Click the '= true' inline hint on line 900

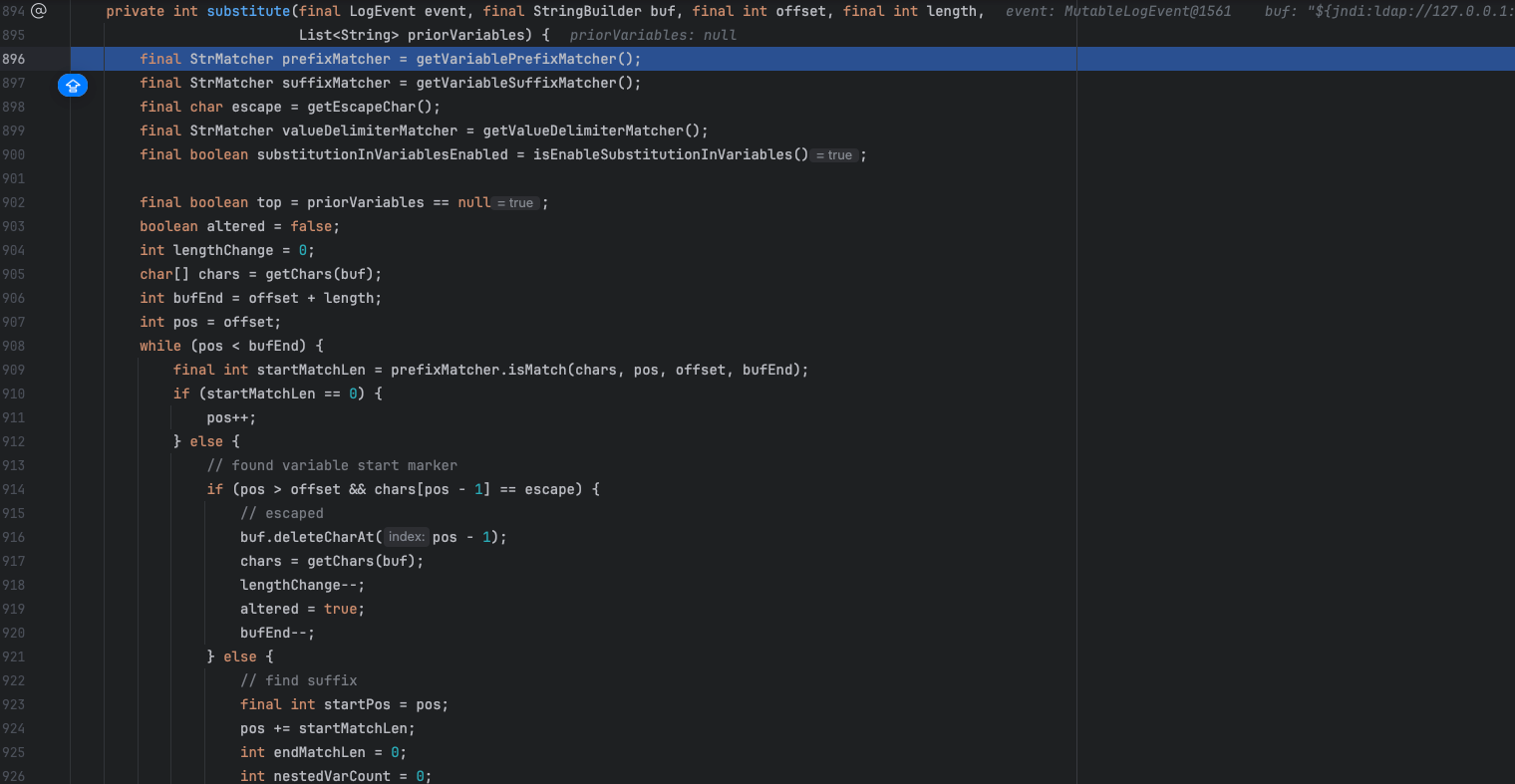click(x=834, y=155)
